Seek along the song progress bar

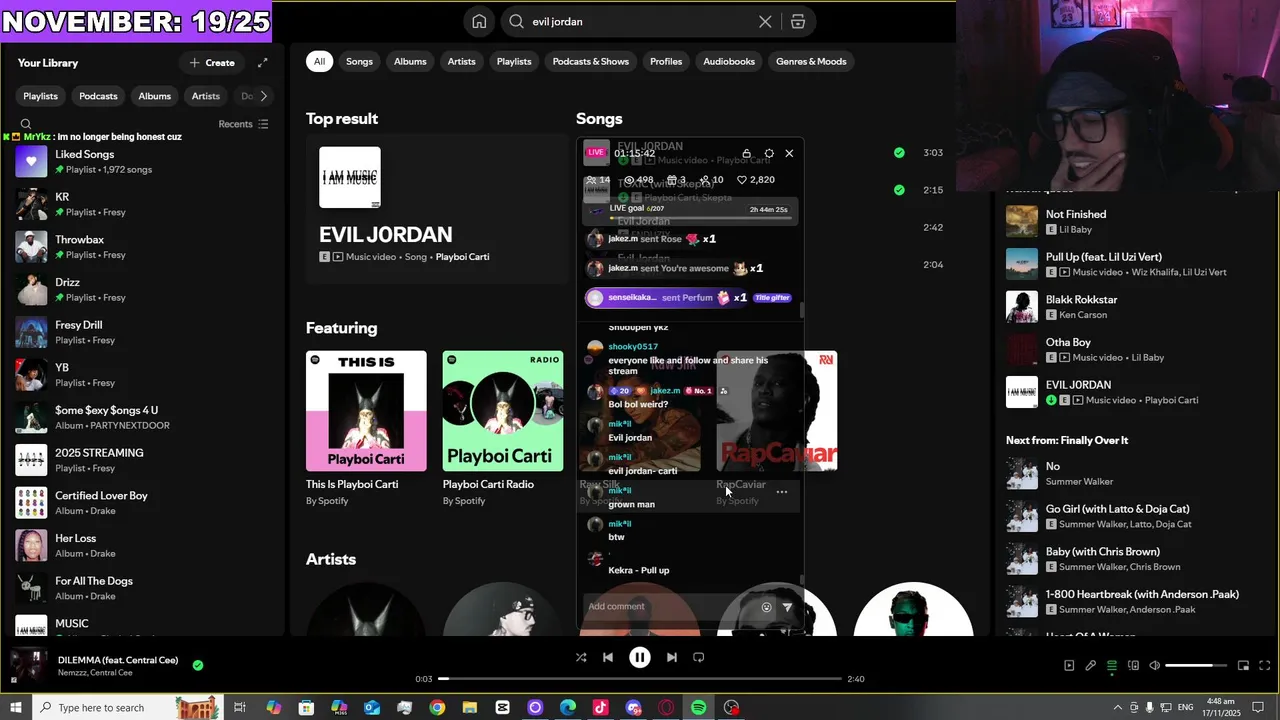(640, 679)
